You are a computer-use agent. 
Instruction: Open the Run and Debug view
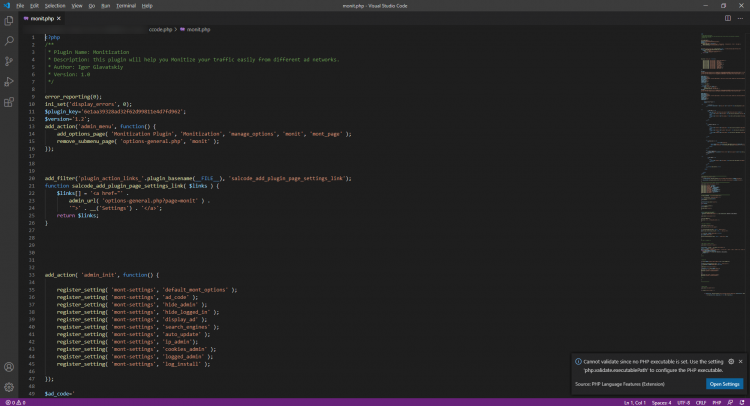point(9,82)
